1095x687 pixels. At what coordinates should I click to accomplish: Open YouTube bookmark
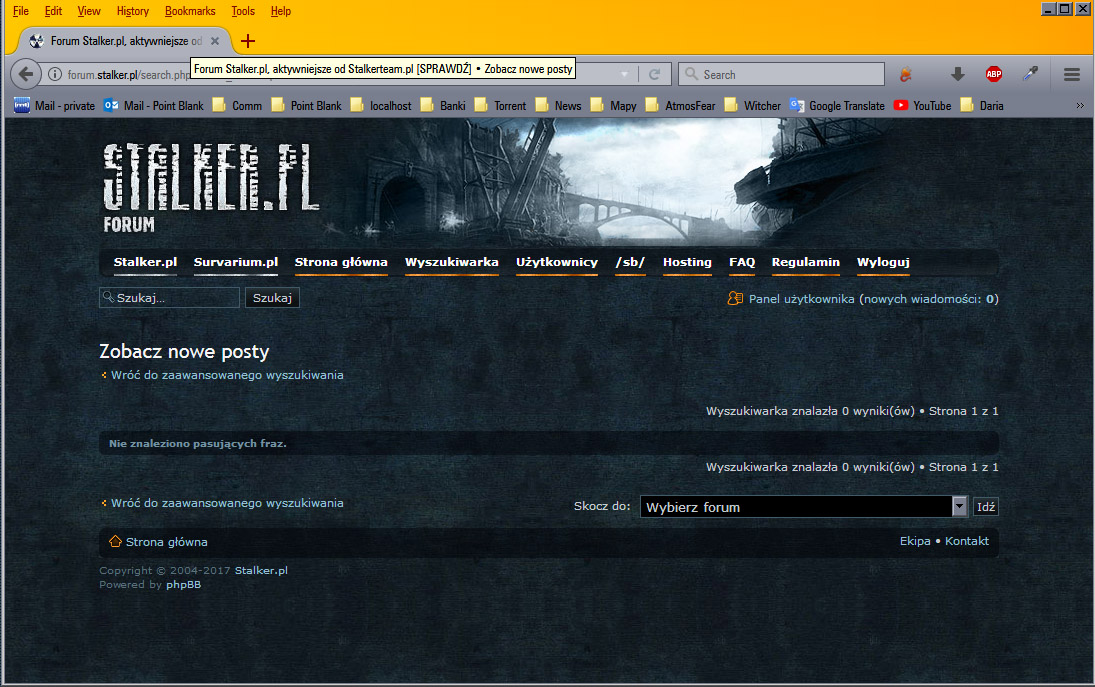point(922,105)
